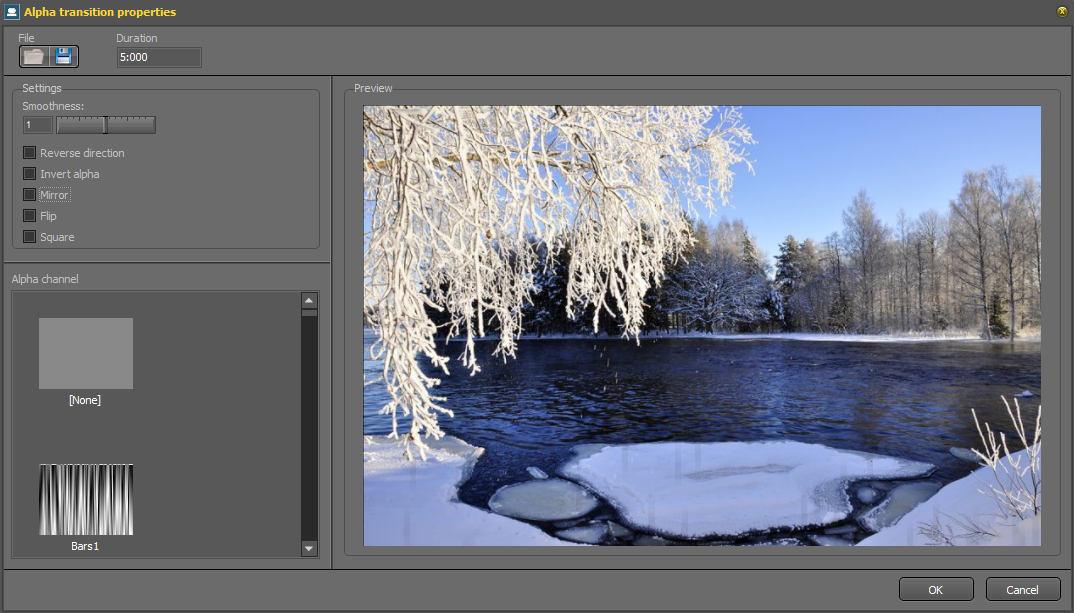This screenshot has height=613, width=1074.
Task: Click the Smoothness slider handle
Action: pos(105,125)
